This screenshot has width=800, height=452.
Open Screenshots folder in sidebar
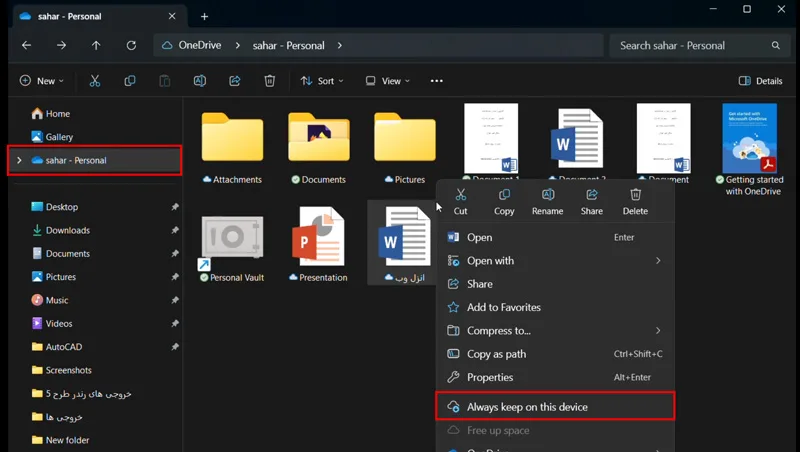(62, 370)
